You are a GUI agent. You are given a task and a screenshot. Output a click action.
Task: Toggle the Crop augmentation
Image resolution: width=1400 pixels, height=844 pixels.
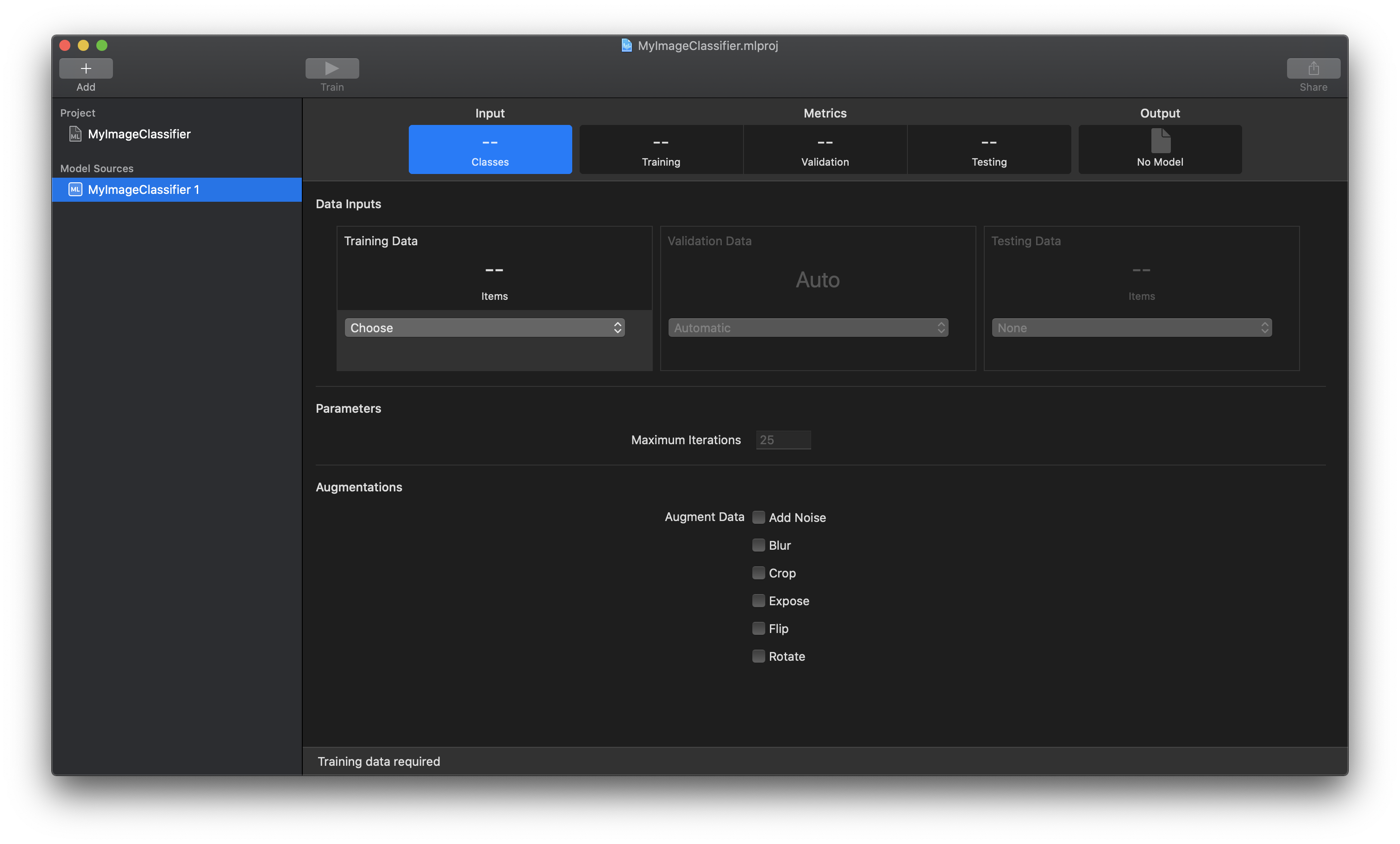[x=758, y=572]
